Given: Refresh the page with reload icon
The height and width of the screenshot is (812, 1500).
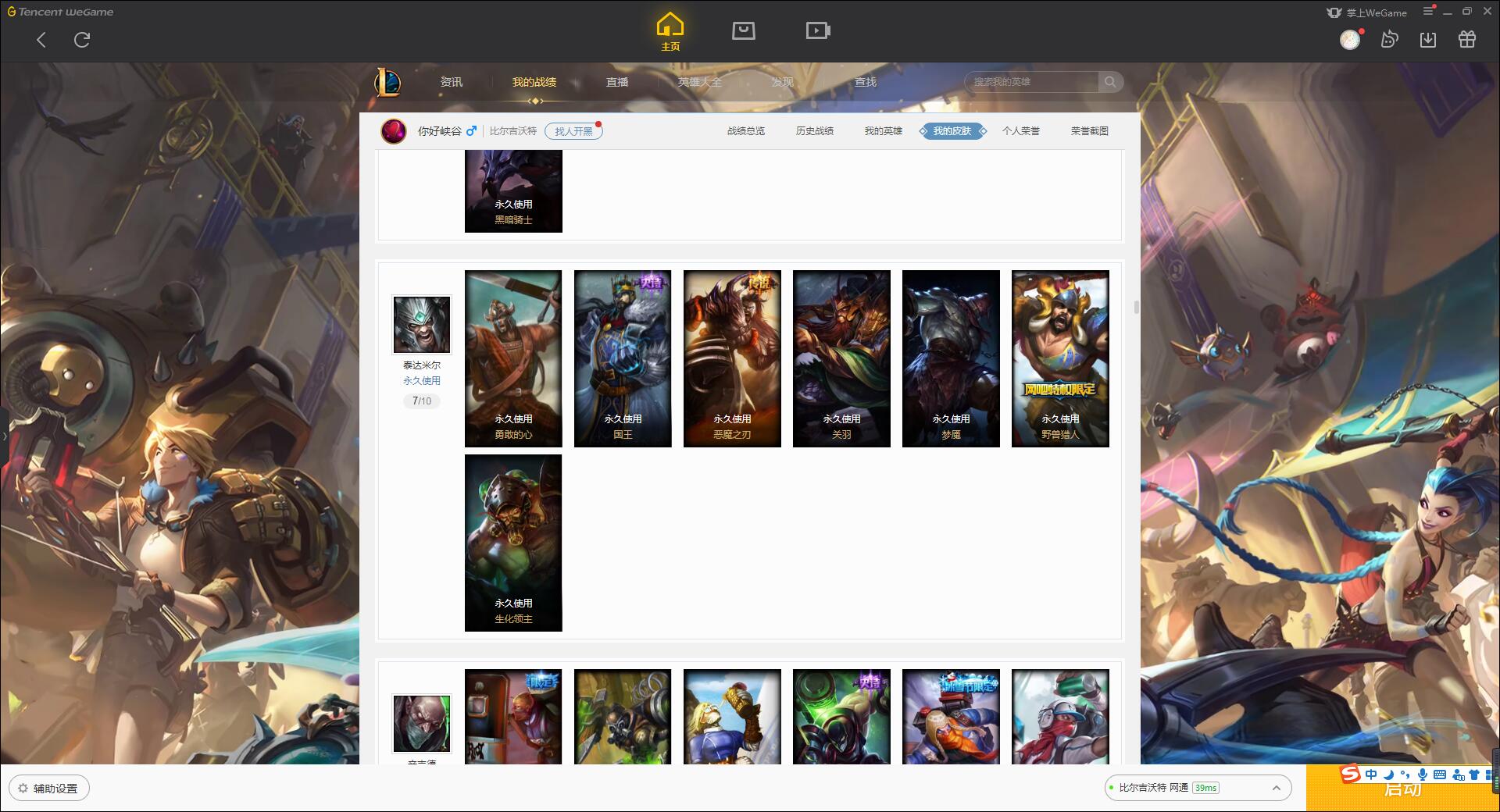Looking at the screenshot, I should [x=82, y=40].
